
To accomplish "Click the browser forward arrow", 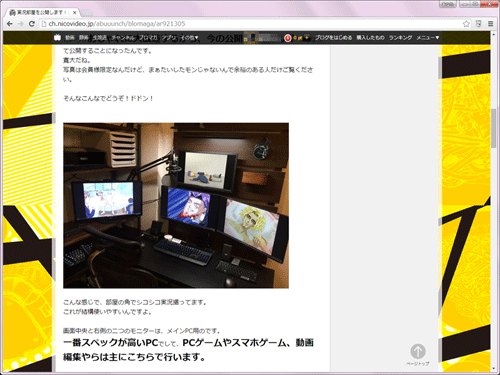I will point(21,24).
